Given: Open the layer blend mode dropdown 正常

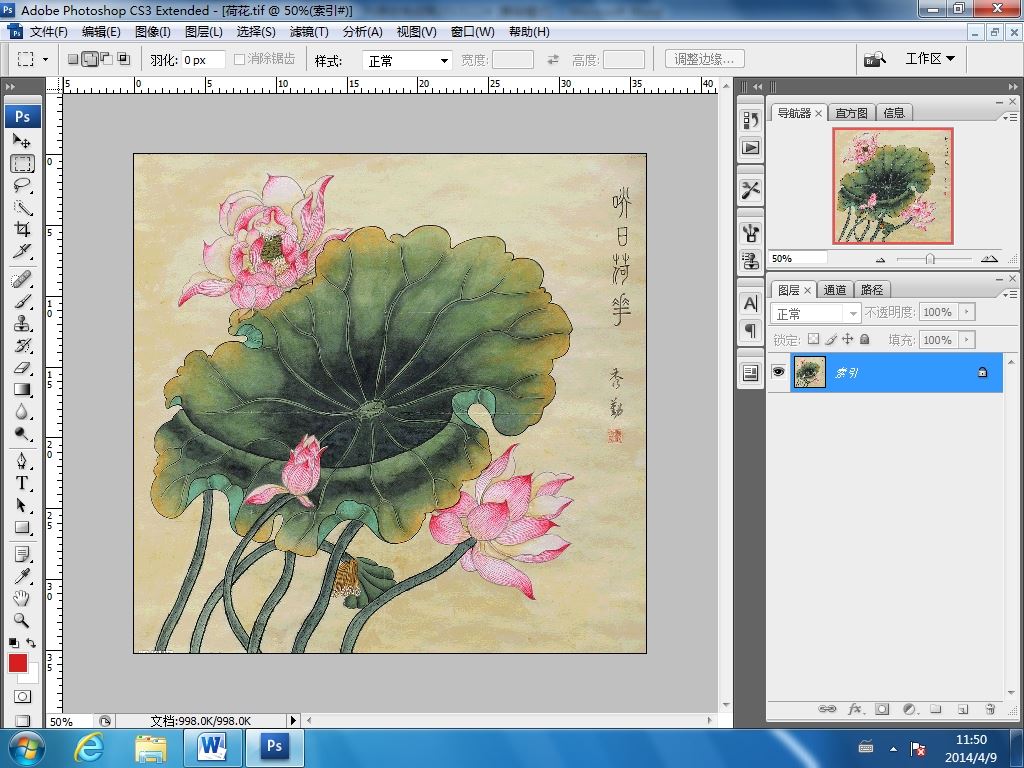Looking at the screenshot, I should 816,313.
